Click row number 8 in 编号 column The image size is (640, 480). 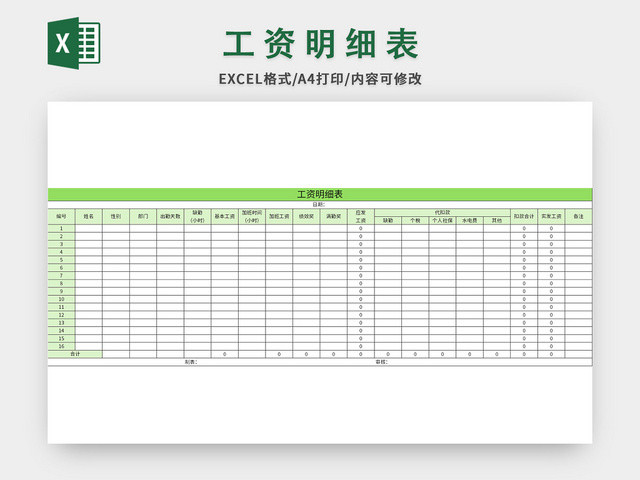click(62, 283)
